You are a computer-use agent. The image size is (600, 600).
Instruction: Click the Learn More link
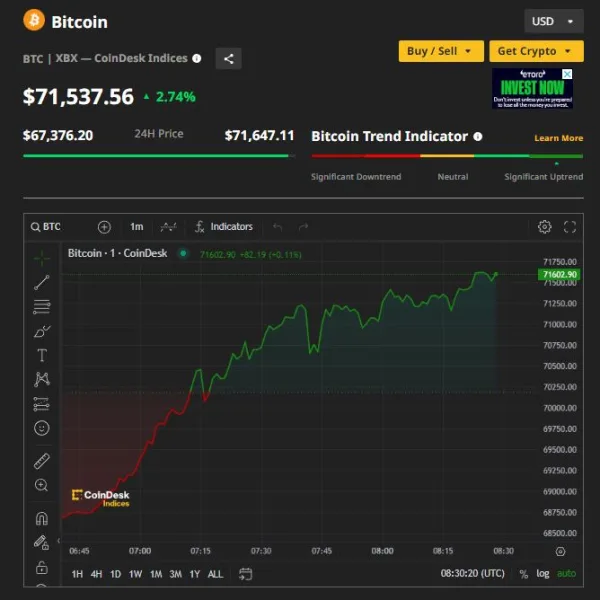click(559, 138)
